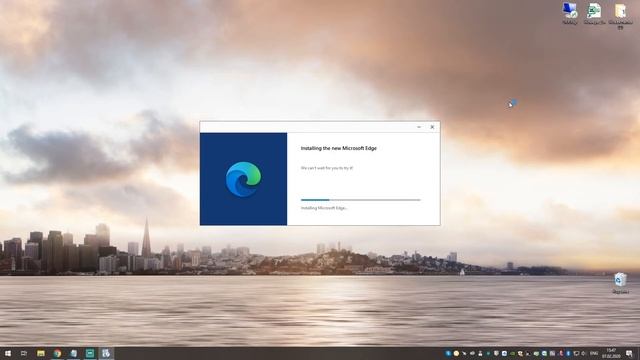This screenshot has height=360, width=640.
Task: Click the Bluetooth icon in the system tray
Action: (568, 353)
